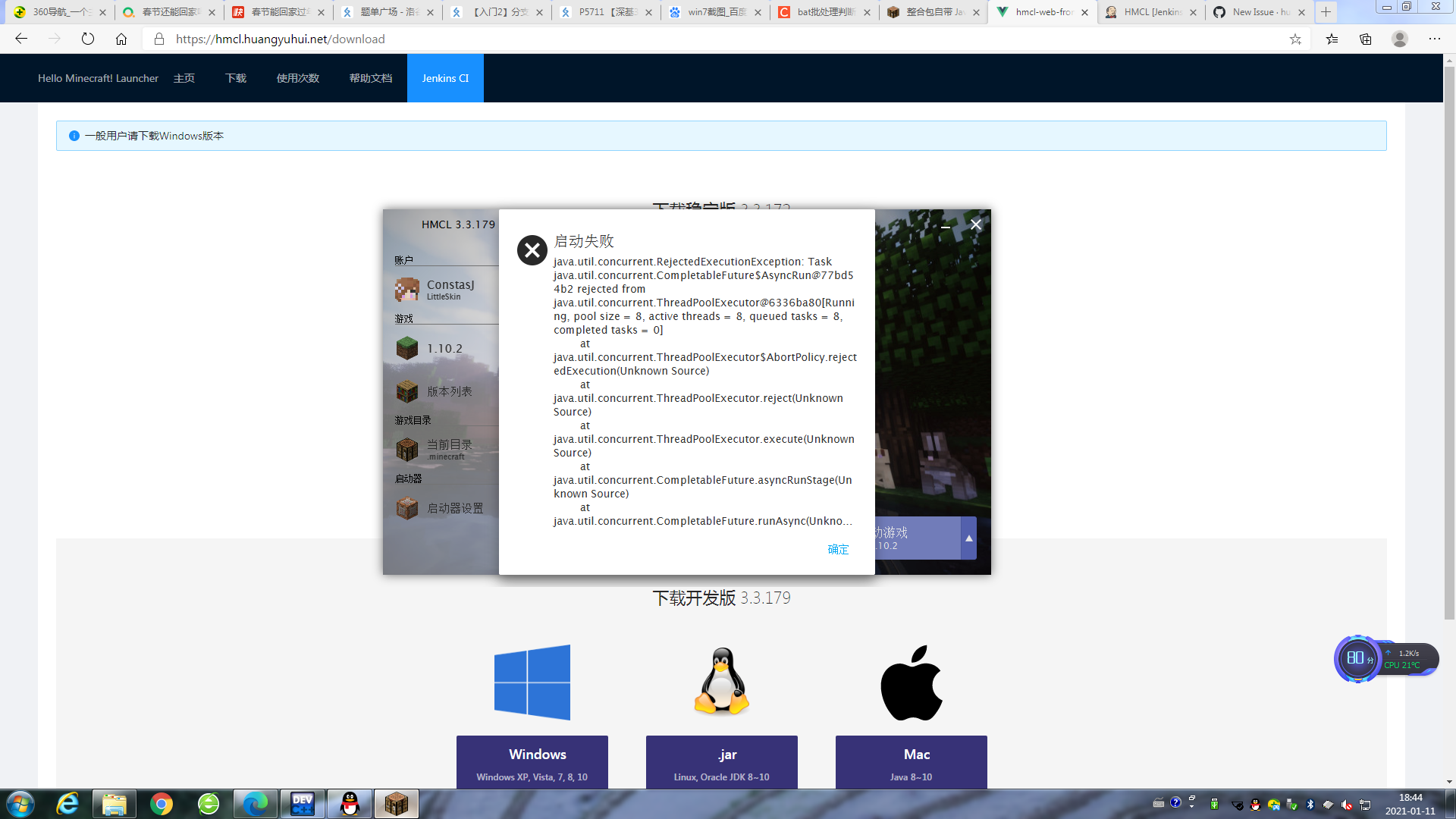Switch to the Jenkins CI tab

[445, 77]
